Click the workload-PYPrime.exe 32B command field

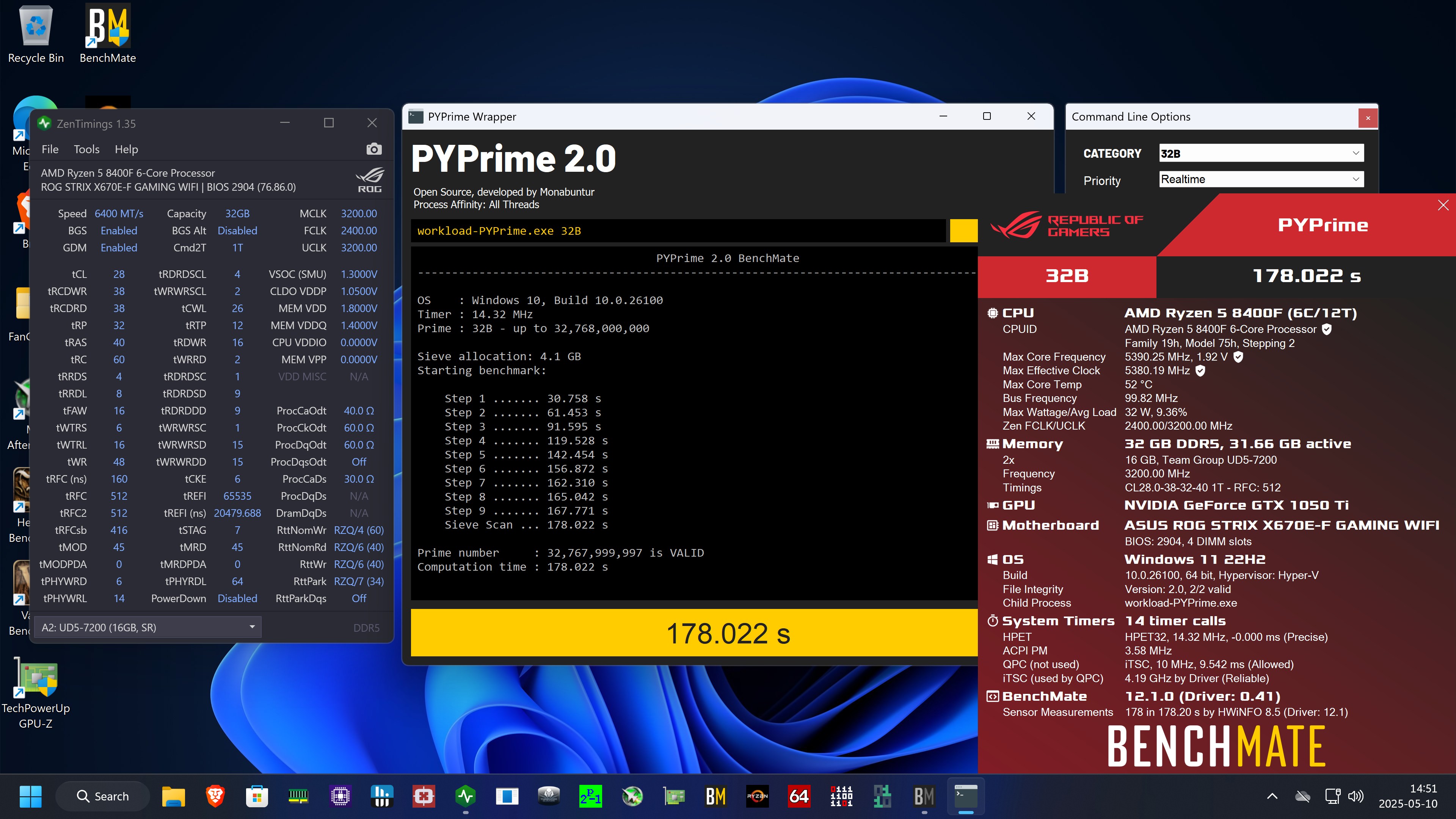pos(678,231)
